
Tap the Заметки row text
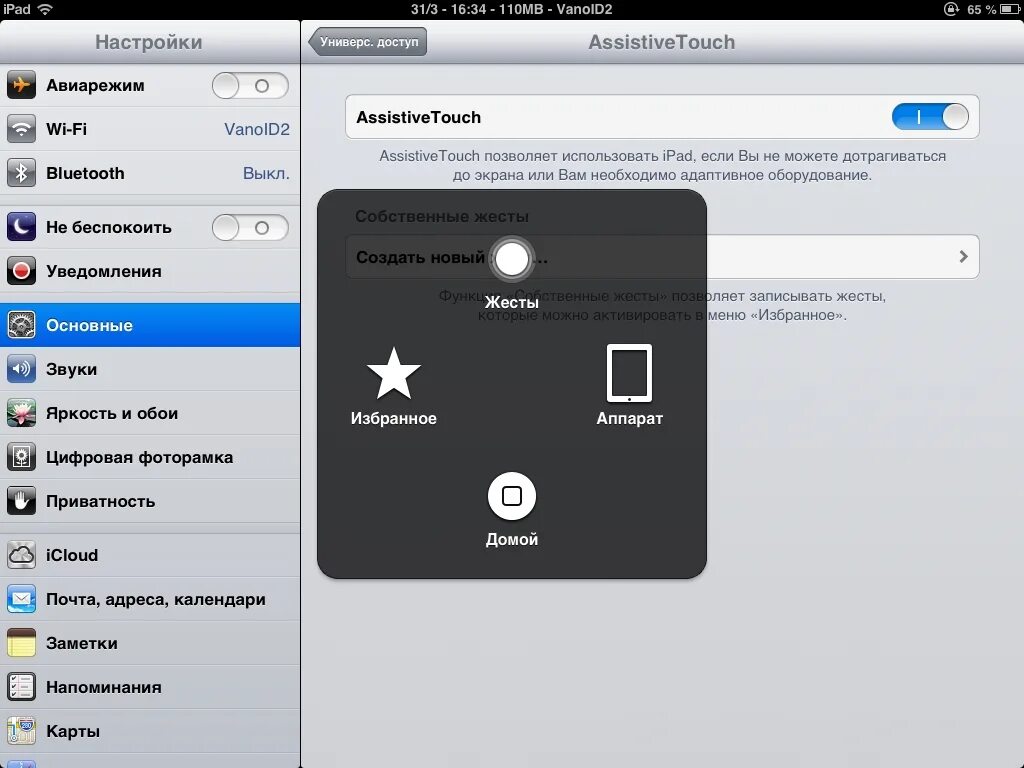point(82,643)
